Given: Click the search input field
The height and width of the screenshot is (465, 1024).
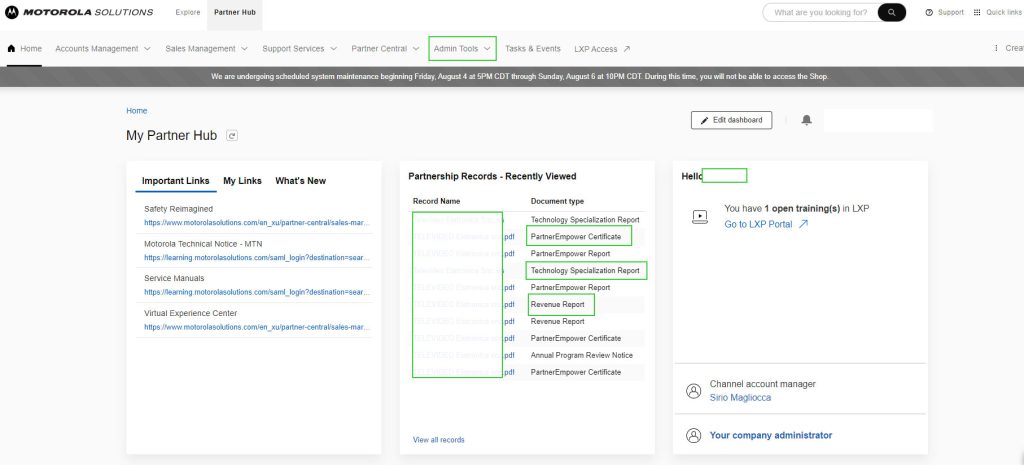Looking at the screenshot, I should [x=820, y=12].
